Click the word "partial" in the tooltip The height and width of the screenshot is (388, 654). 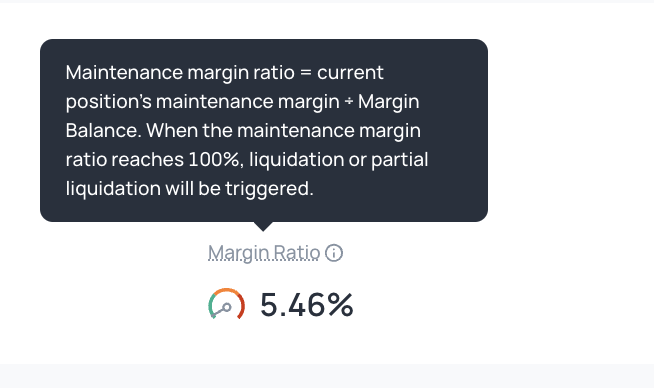(400, 160)
